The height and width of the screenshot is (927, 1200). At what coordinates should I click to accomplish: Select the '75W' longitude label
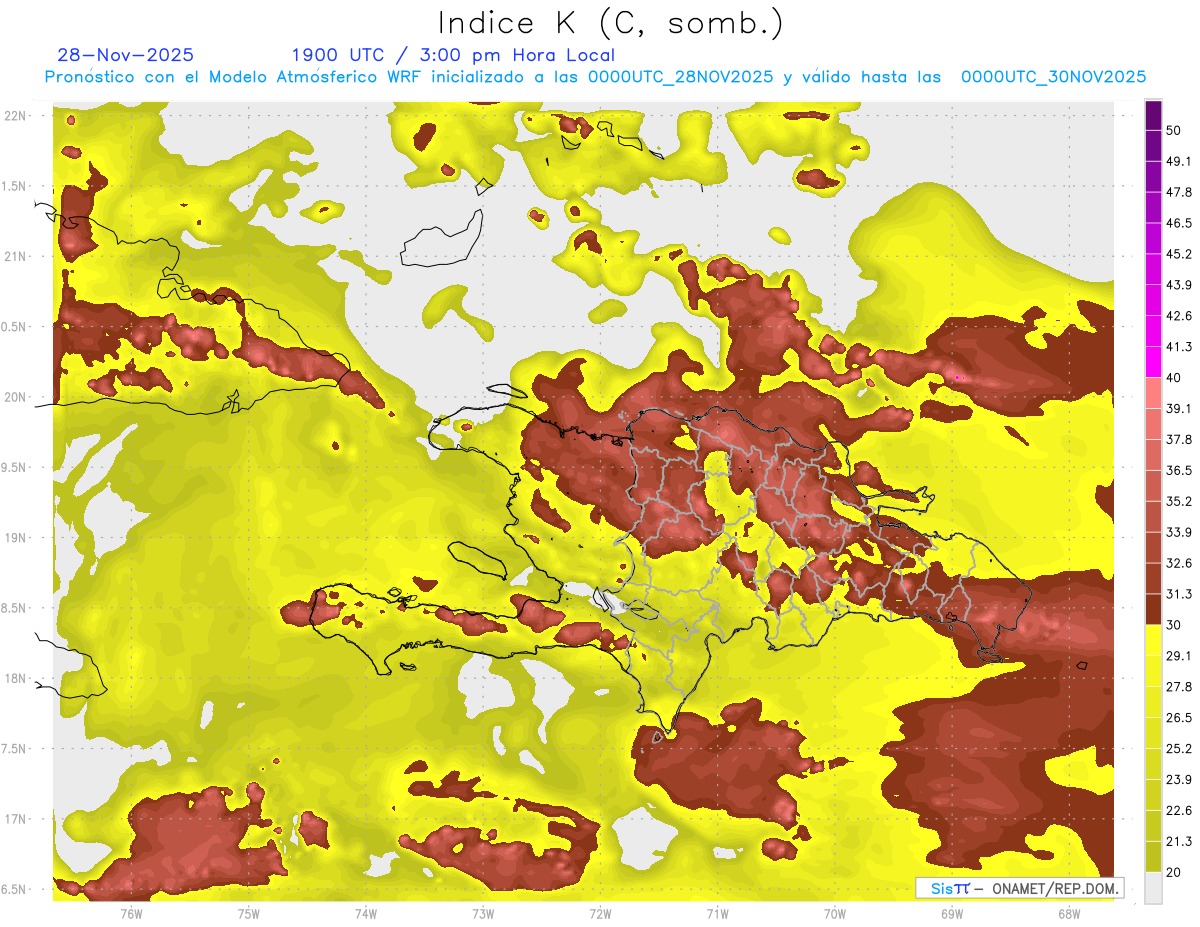(248, 913)
